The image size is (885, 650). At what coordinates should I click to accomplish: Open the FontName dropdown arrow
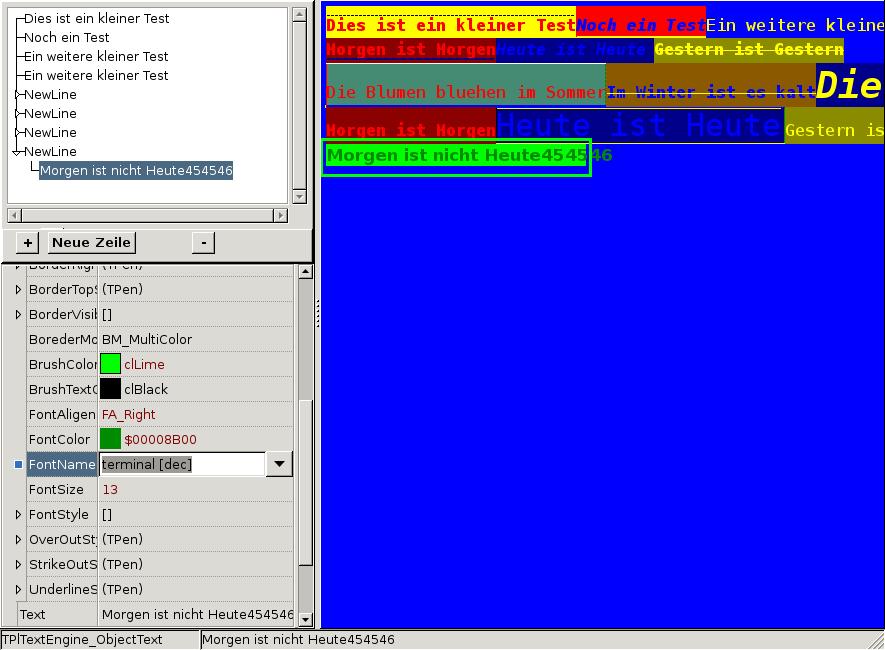(279, 464)
